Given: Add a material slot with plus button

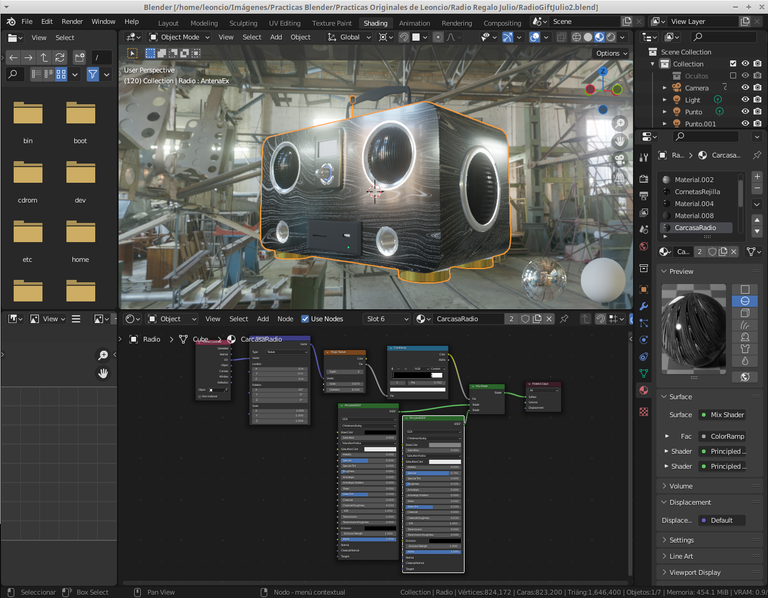Looking at the screenshot, I should (x=756, y=176).
